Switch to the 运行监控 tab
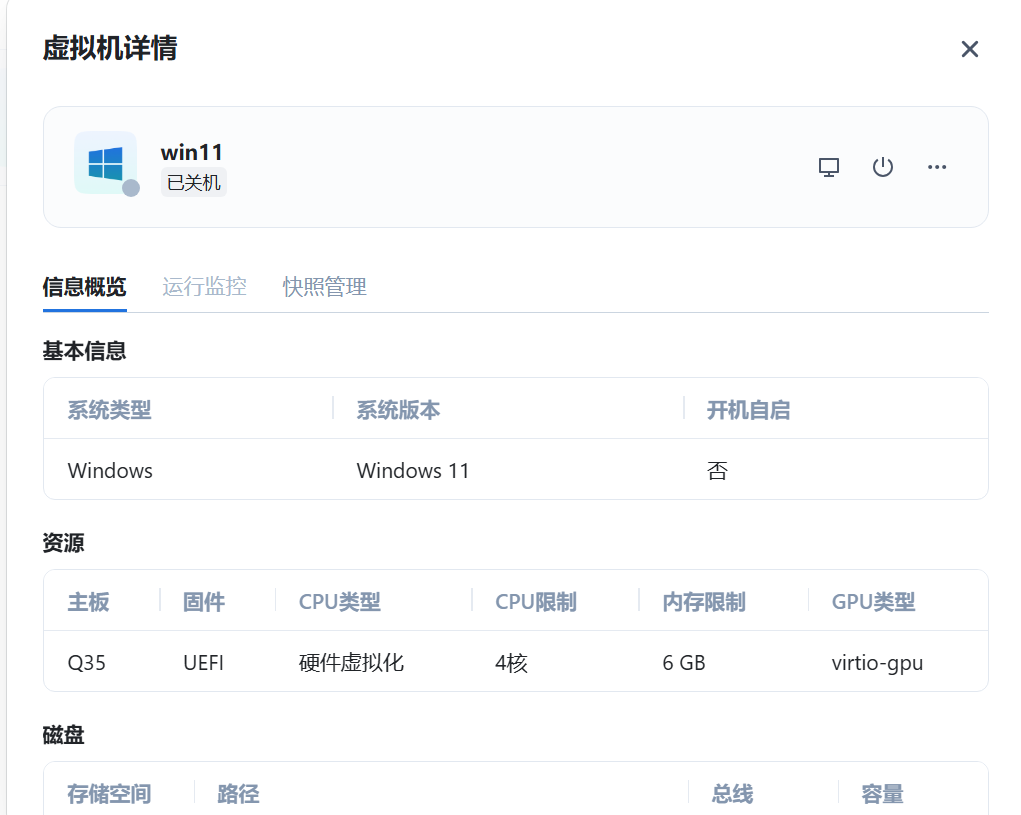 (x=204, y=286)
